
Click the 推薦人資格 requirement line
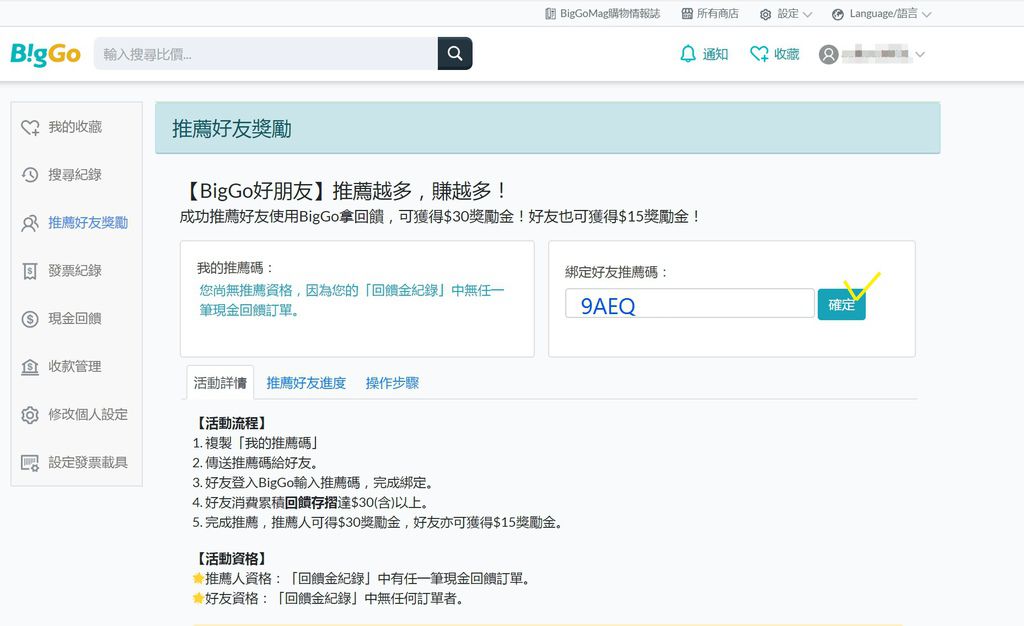(x=362, y=578)
